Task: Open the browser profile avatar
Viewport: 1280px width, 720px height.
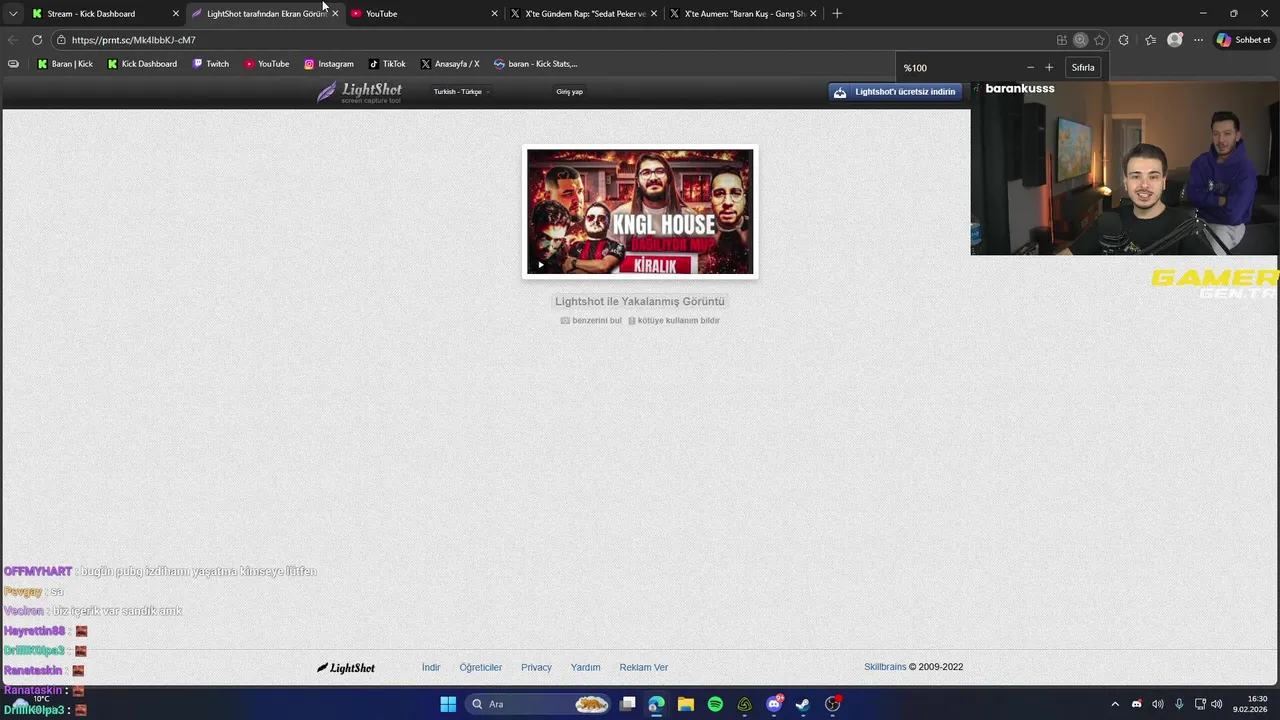Action: (1175, 40)
